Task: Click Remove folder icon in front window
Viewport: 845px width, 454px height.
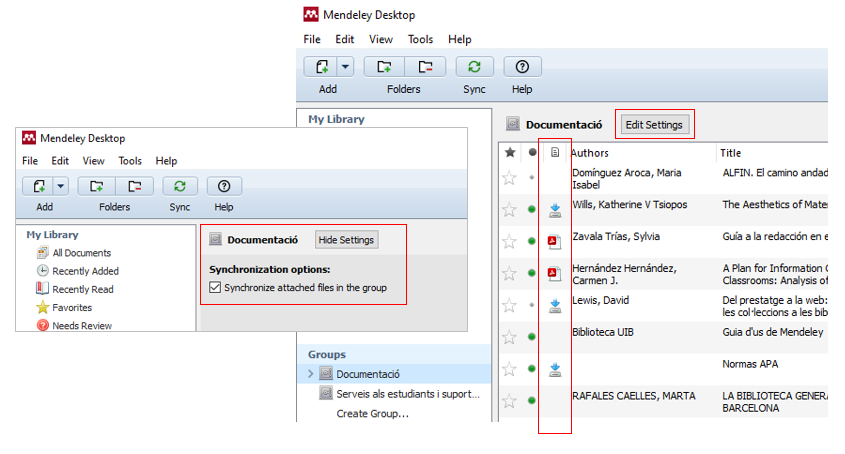Action: point(135,186)
